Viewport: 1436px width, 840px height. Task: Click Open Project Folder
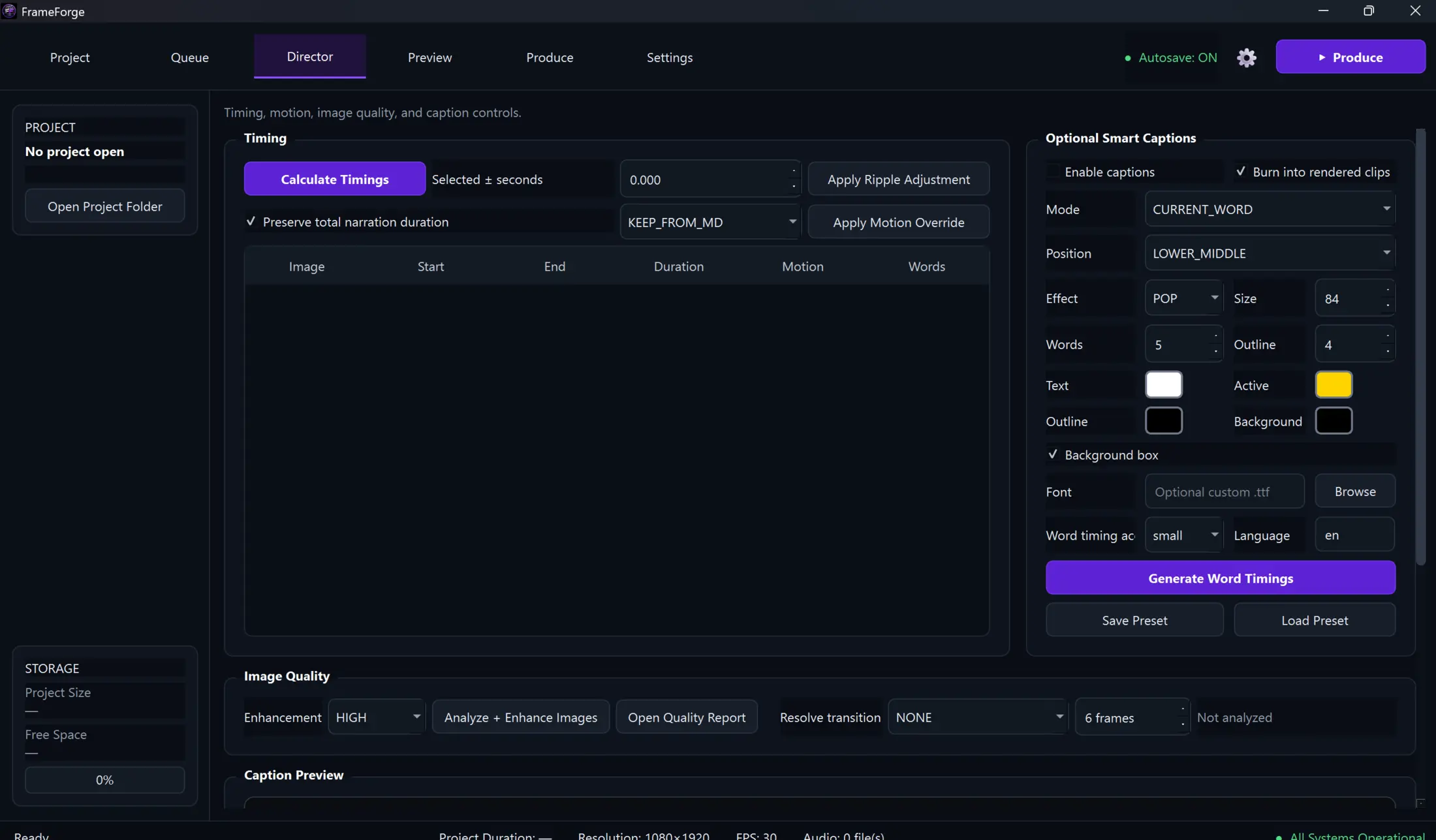click(x=105, y=206)
